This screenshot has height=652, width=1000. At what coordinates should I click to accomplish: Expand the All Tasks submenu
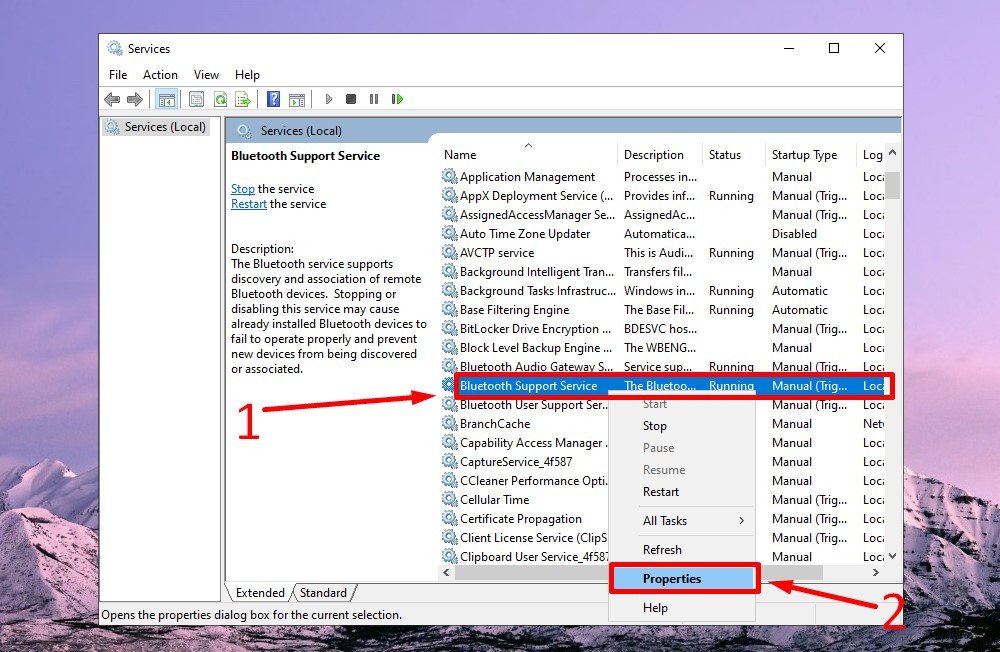click(693, 521)
